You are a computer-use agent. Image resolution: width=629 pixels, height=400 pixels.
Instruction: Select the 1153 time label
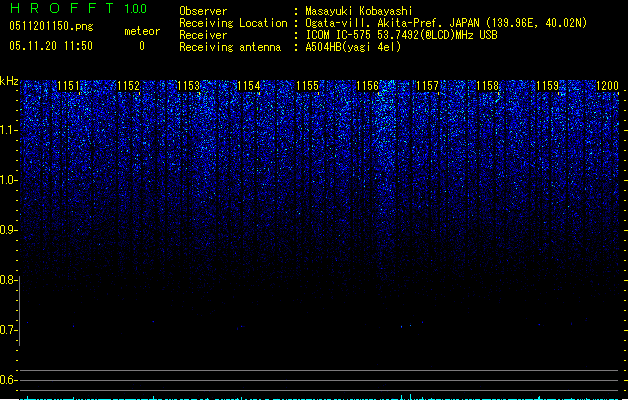[x=188, y=86]
